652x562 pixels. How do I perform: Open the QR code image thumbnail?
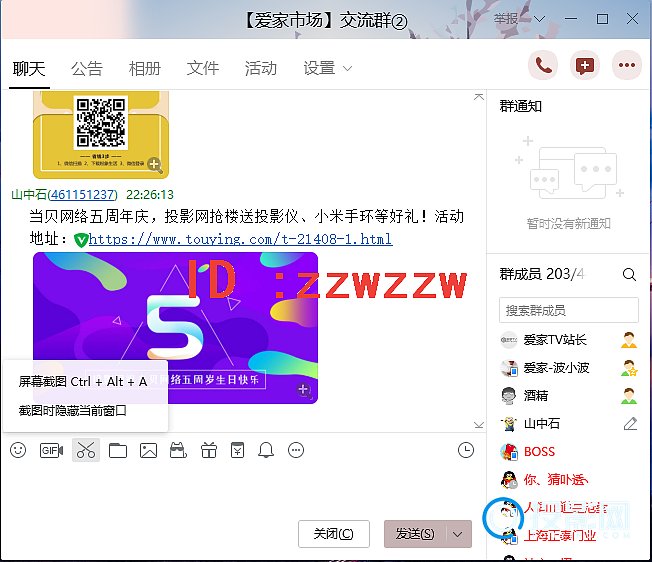(101, 135)
